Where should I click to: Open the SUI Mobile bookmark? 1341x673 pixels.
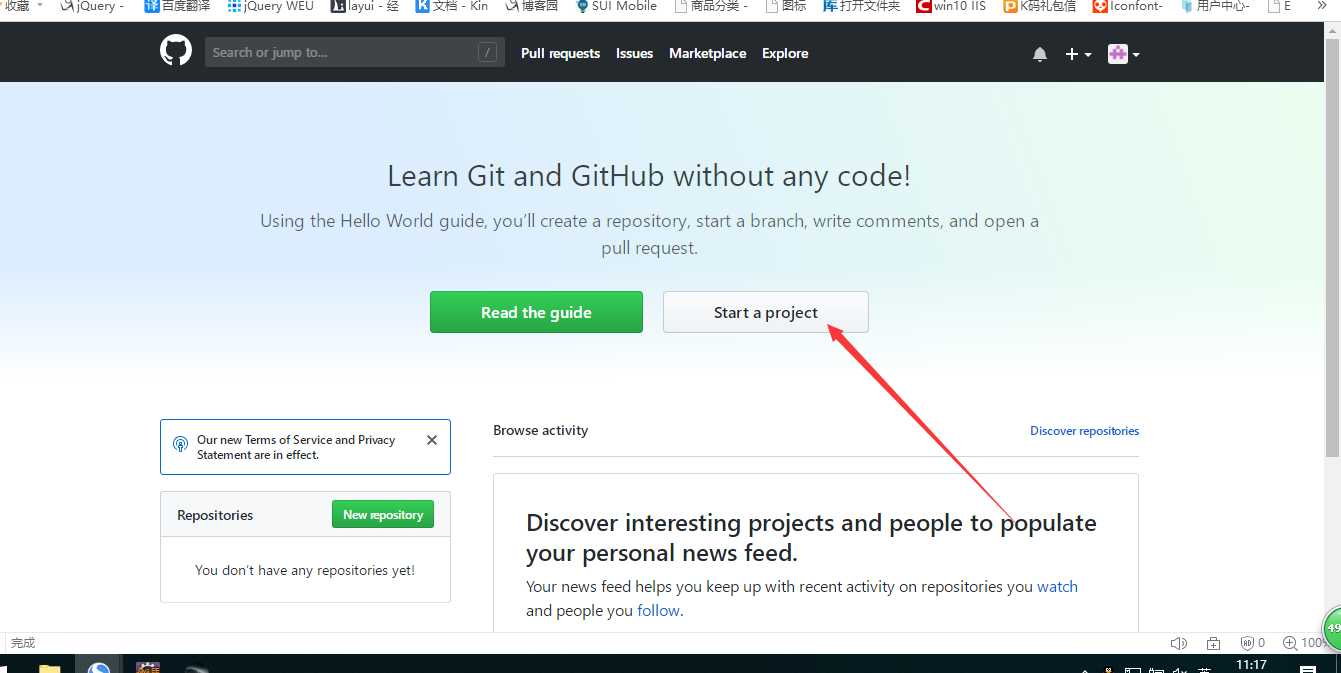(x=616, y=6)
